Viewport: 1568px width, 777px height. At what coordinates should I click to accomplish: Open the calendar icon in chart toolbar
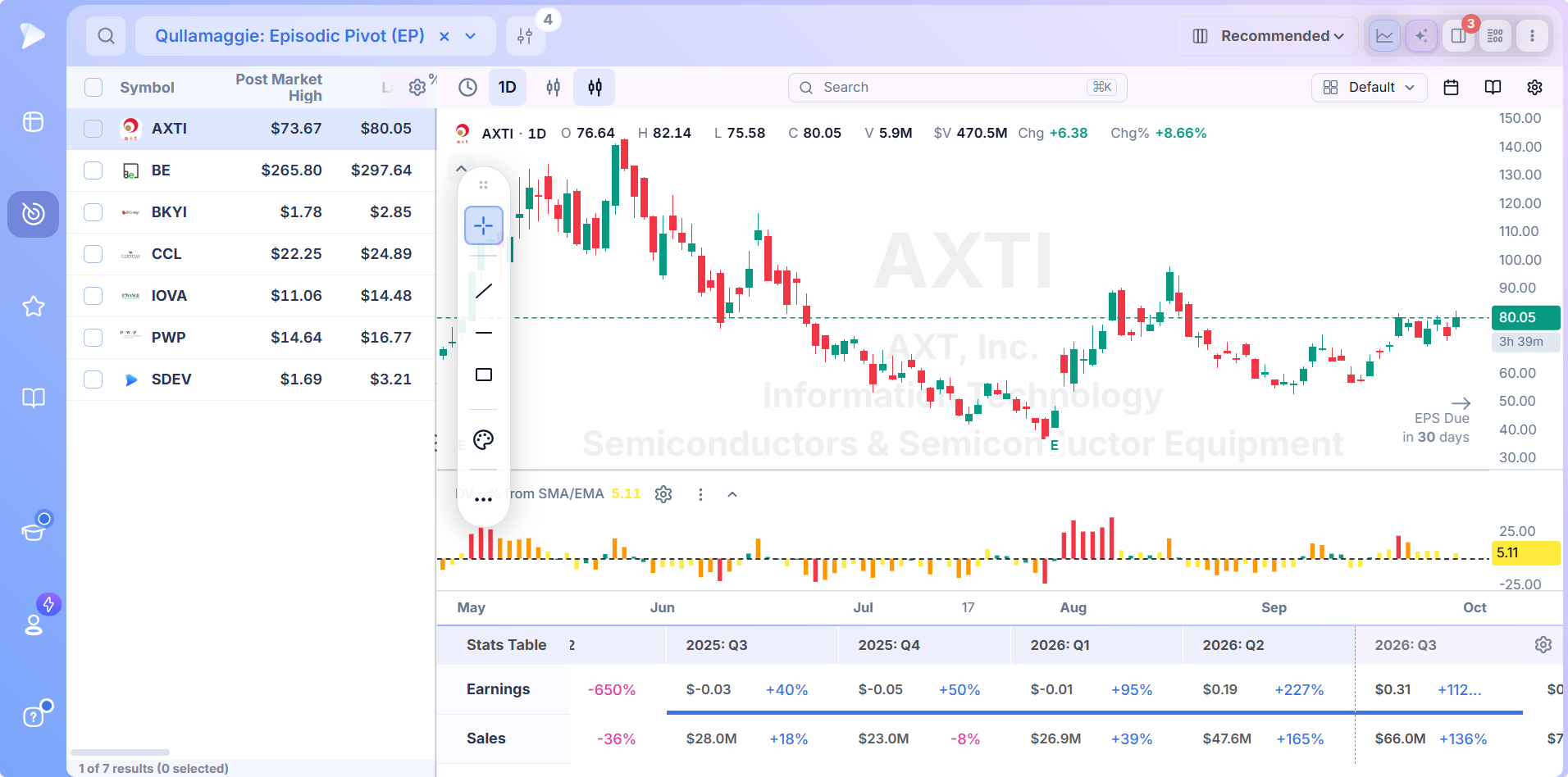(1451, 87)
